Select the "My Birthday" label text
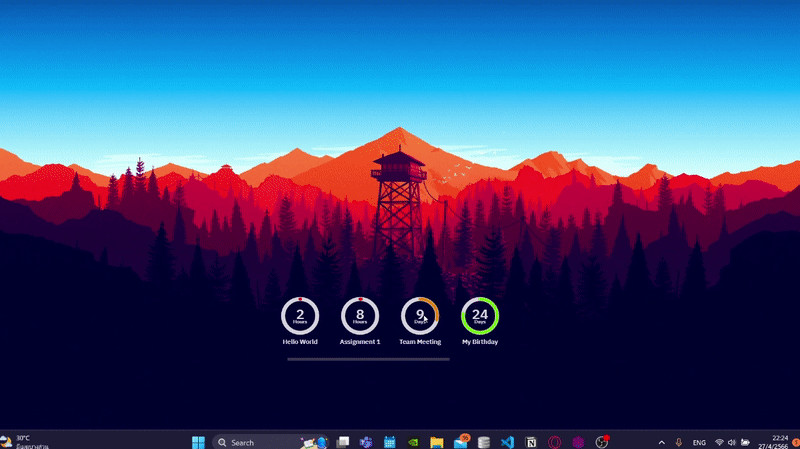Viewport: 800px width, 449px height. (480, 342)
